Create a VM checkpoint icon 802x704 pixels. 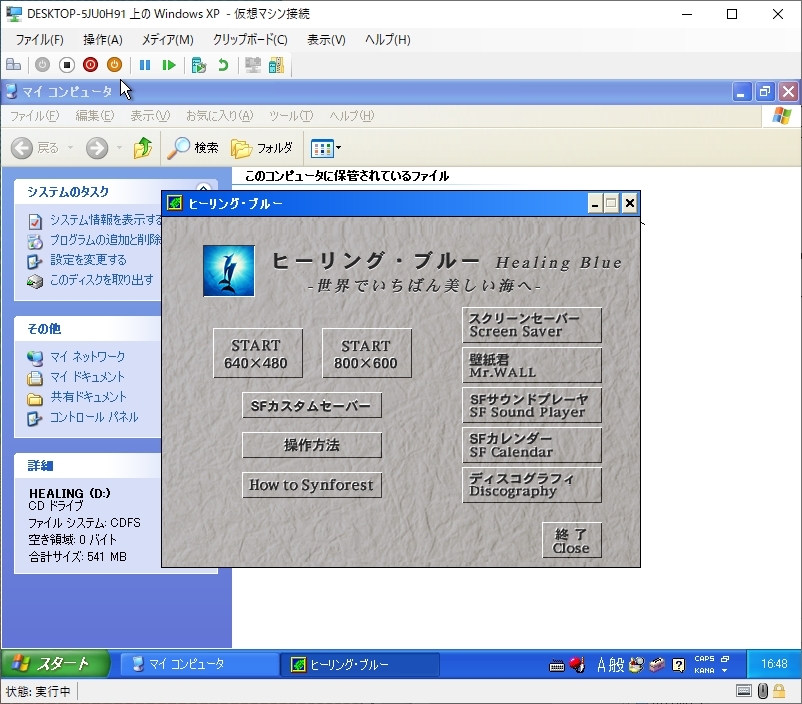tap(198, 65)
